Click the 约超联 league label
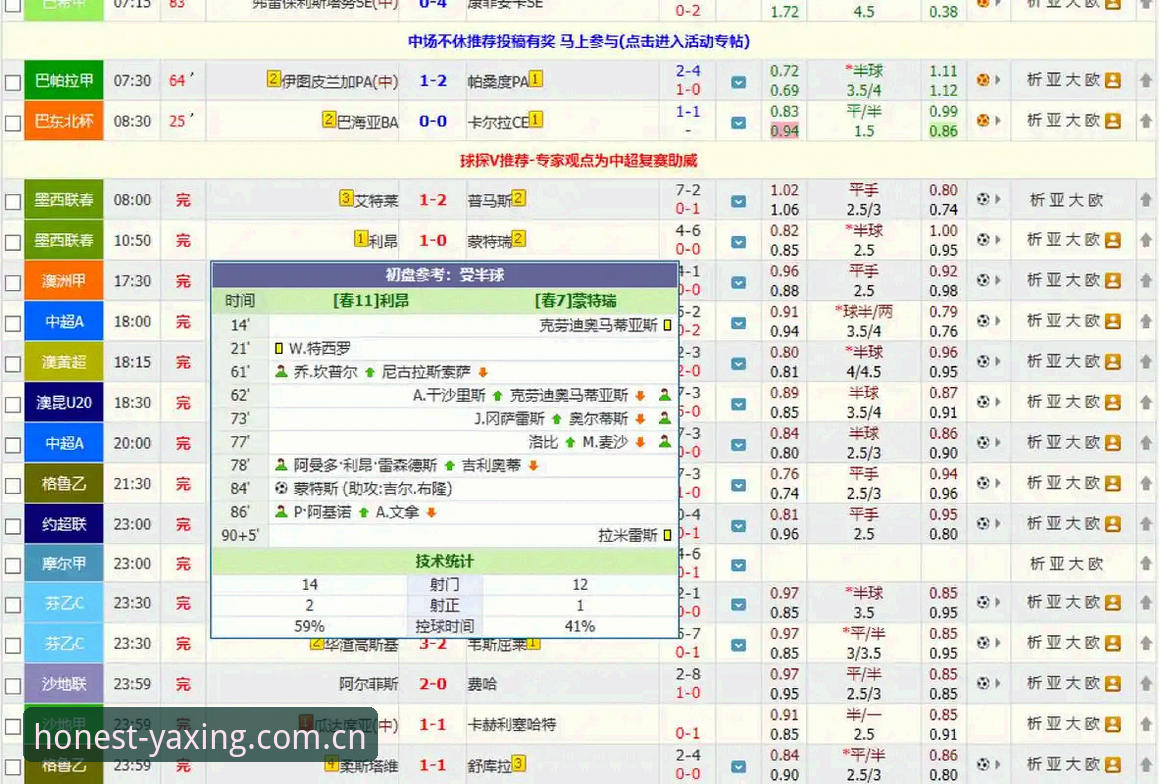This screenshot has height=784, width=1159. point(64,524)
